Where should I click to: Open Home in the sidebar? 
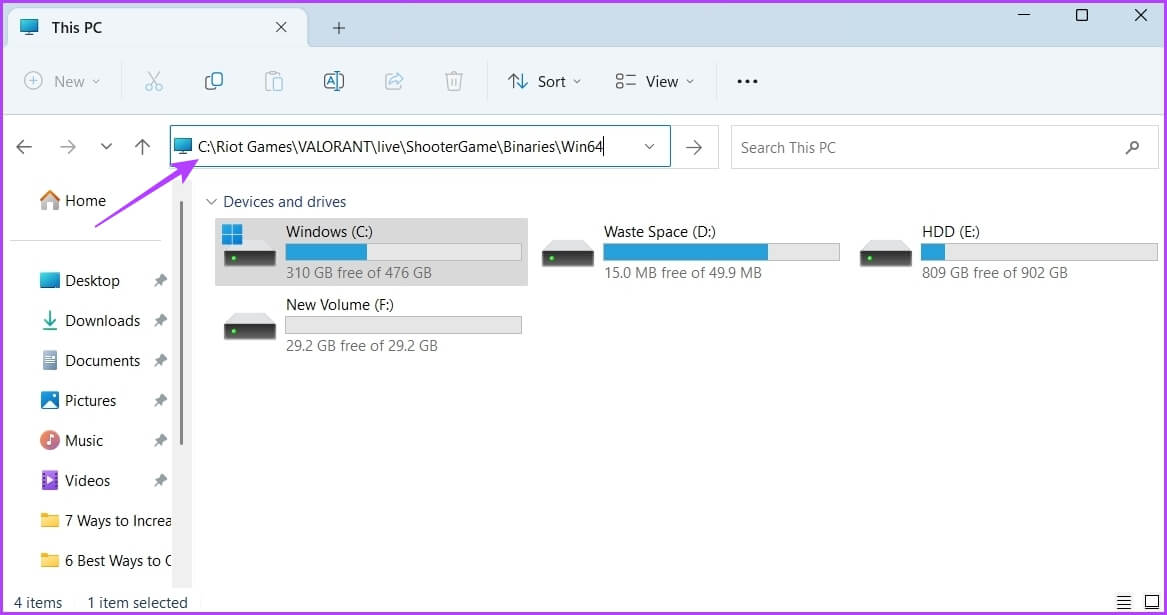point(73,200)
